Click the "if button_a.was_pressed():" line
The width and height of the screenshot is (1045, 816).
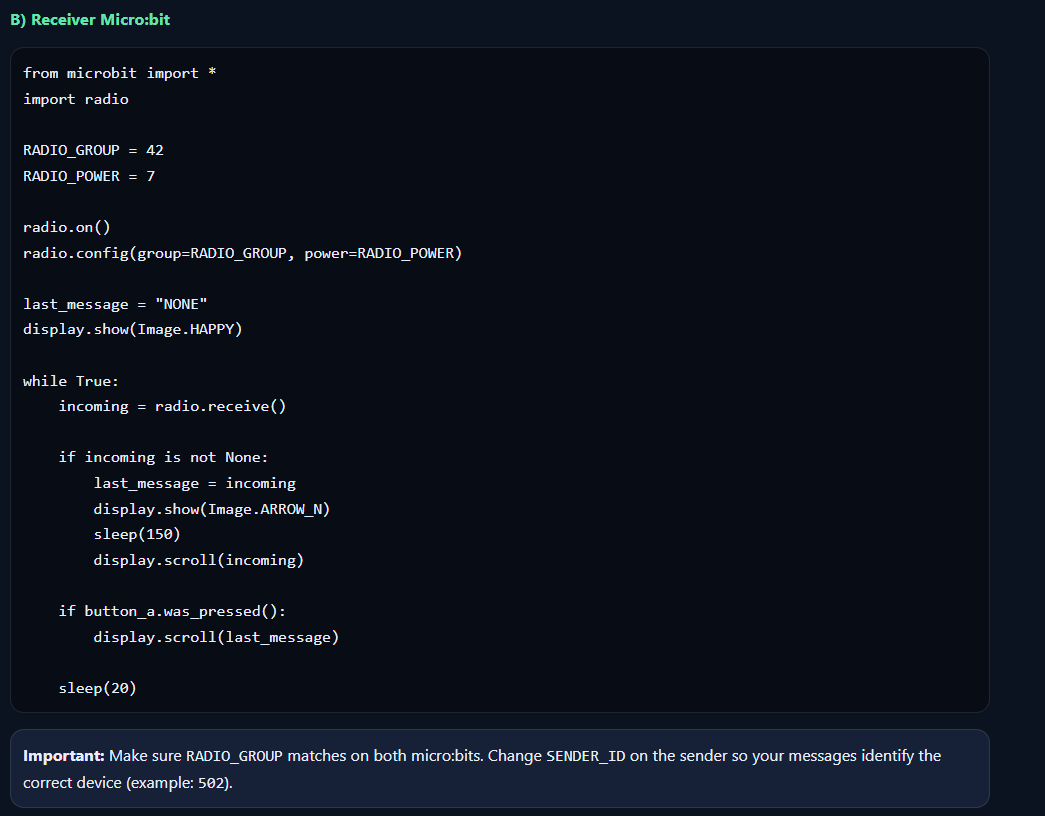[172, 611]
